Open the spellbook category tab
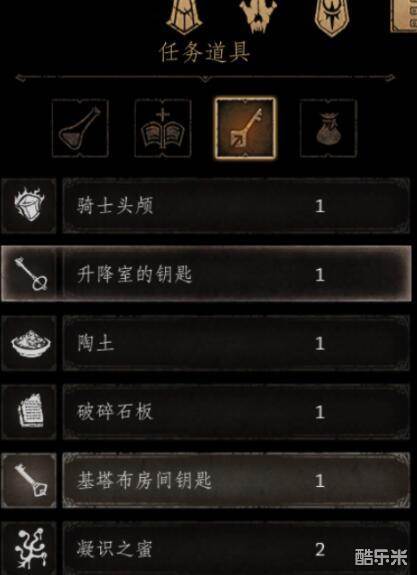 point(163,128)
